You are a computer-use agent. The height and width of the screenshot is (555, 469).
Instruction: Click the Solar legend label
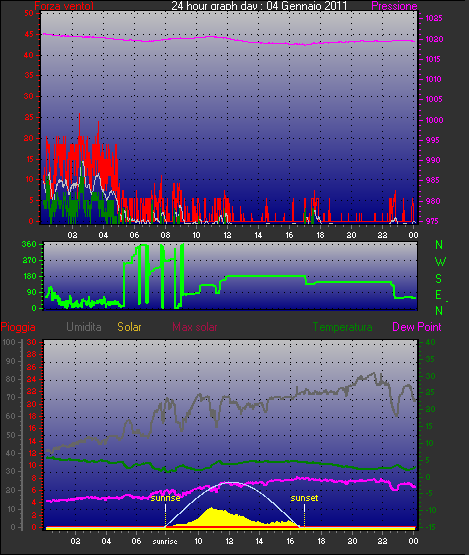[129, 327]
